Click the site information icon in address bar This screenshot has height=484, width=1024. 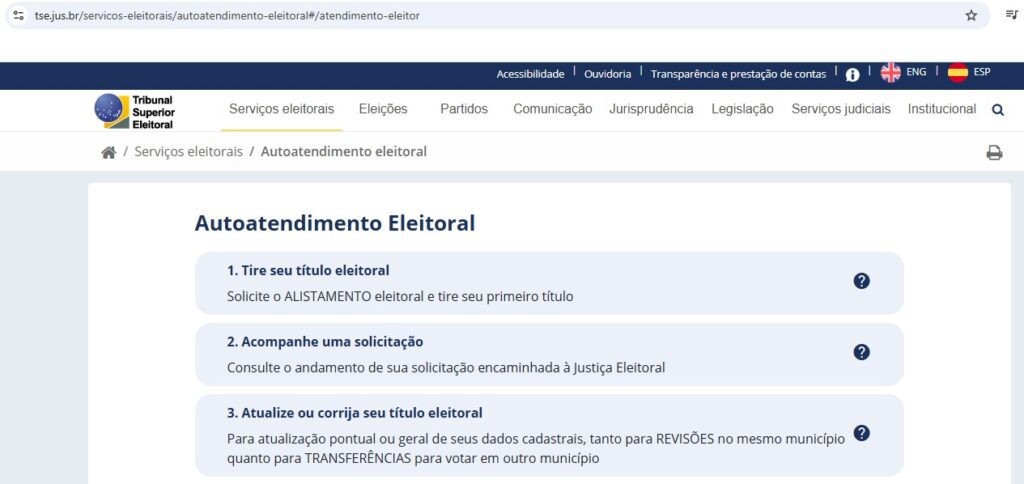point(18,15)
